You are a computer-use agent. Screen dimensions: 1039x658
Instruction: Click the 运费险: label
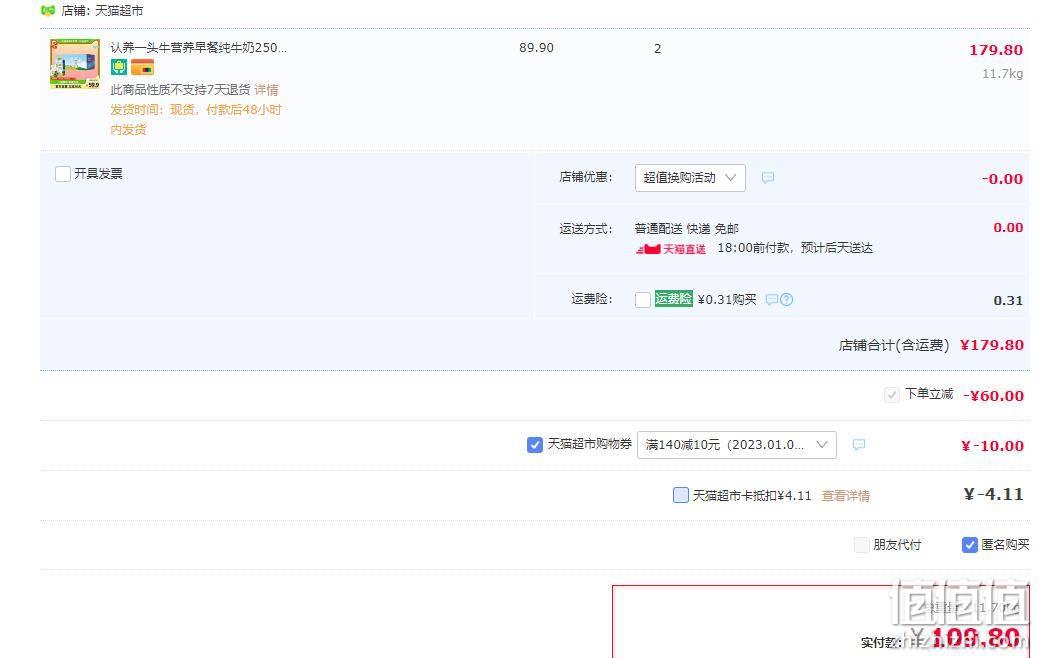592,299
